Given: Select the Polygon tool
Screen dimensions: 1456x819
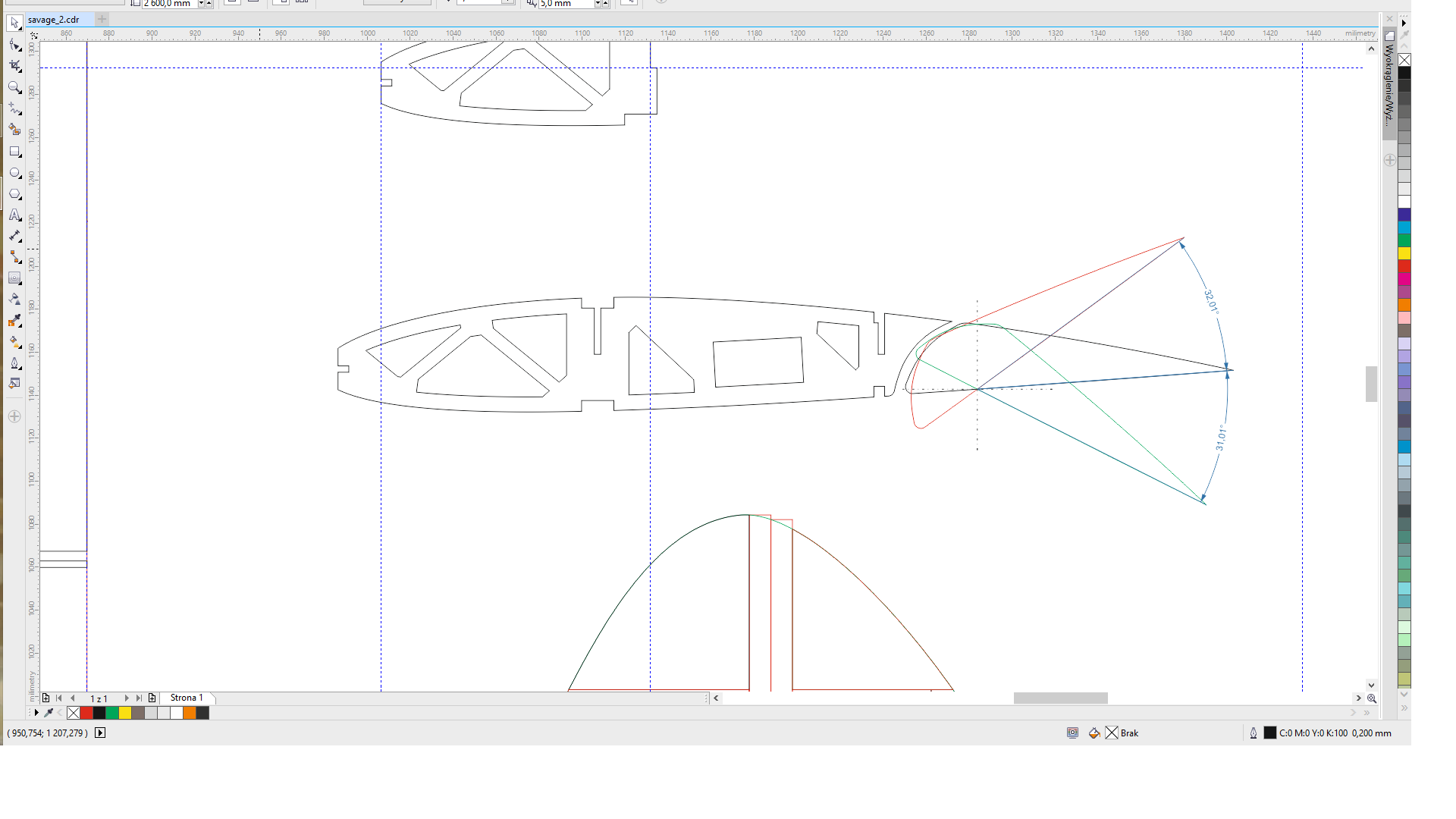Looking at the screenshot, I should [x=14, y=194].
